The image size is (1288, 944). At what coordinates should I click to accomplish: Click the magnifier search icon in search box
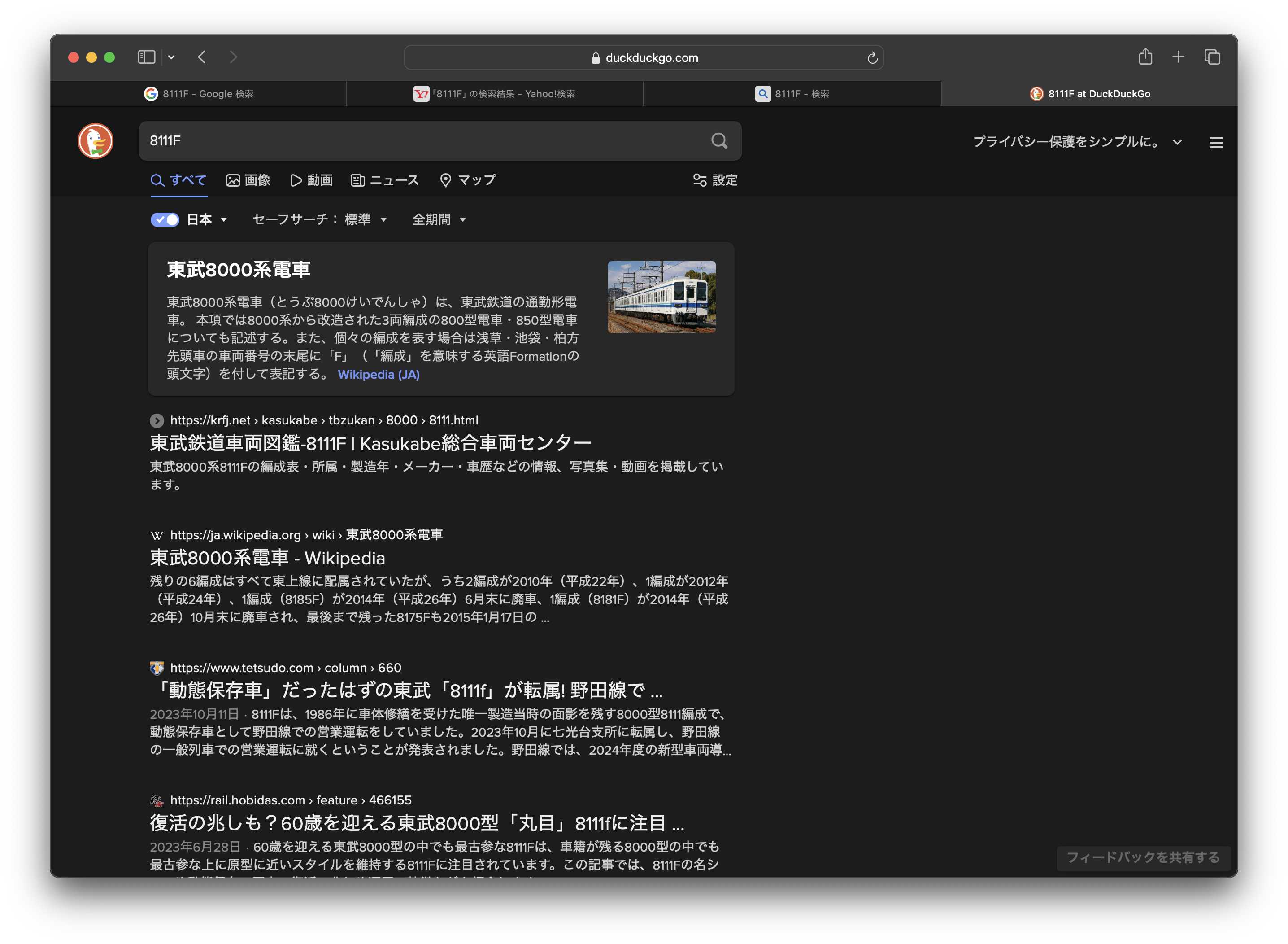[719, 140]
